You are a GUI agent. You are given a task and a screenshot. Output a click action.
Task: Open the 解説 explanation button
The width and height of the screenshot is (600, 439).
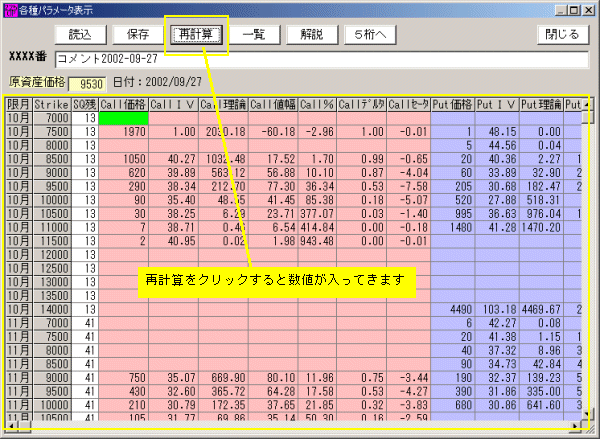312,35
